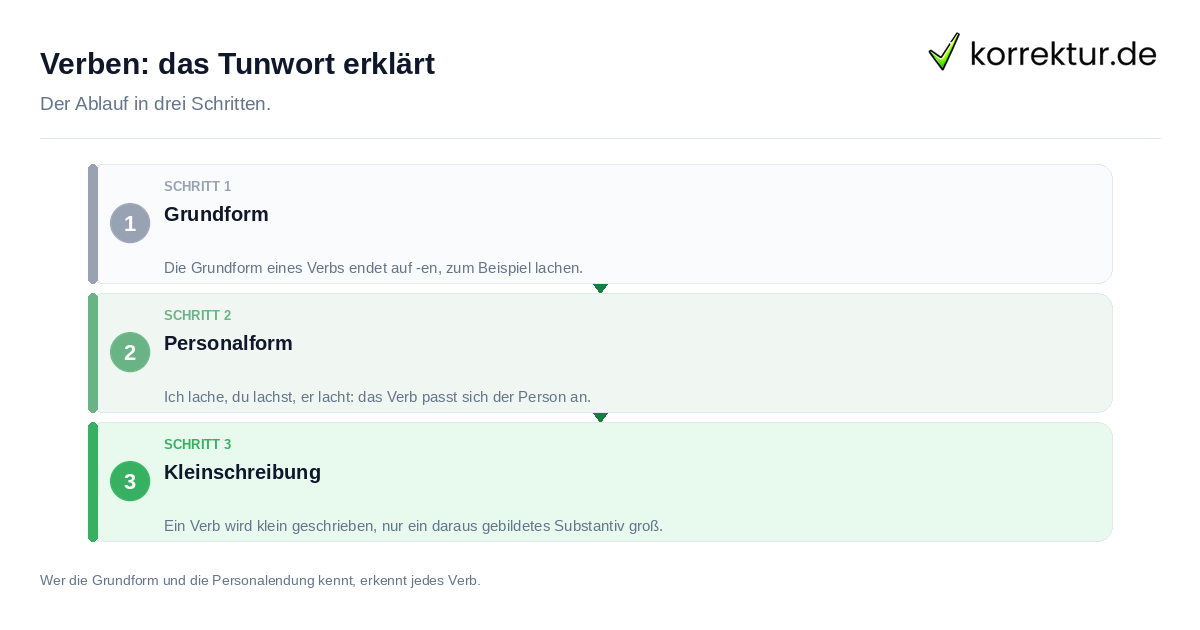This screenshot has height=630, width=1200.
Task: Click the Grundform description about lachen
Action: (373, 268)
